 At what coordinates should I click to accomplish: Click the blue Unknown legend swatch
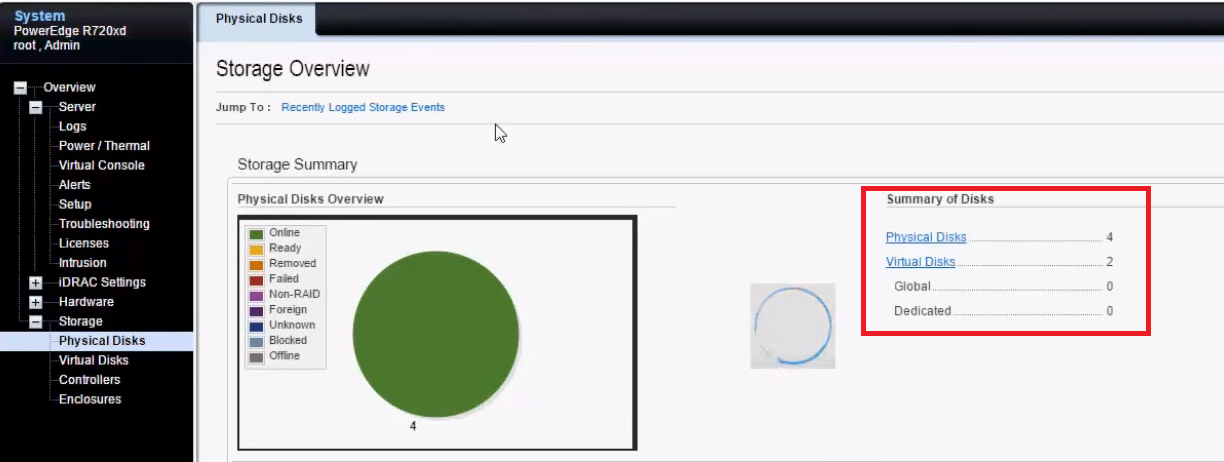(256, 326)
